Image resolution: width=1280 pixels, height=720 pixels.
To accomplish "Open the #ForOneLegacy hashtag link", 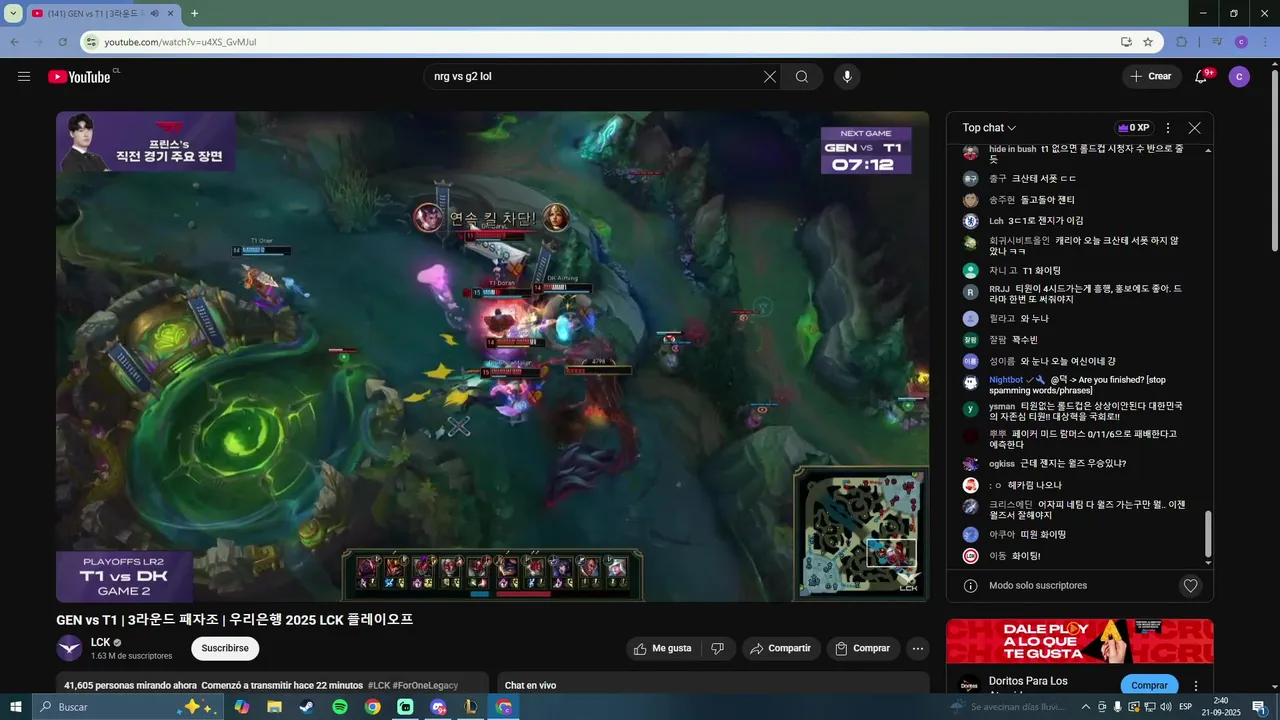I will pyautogui.click(x=425, y=686).
